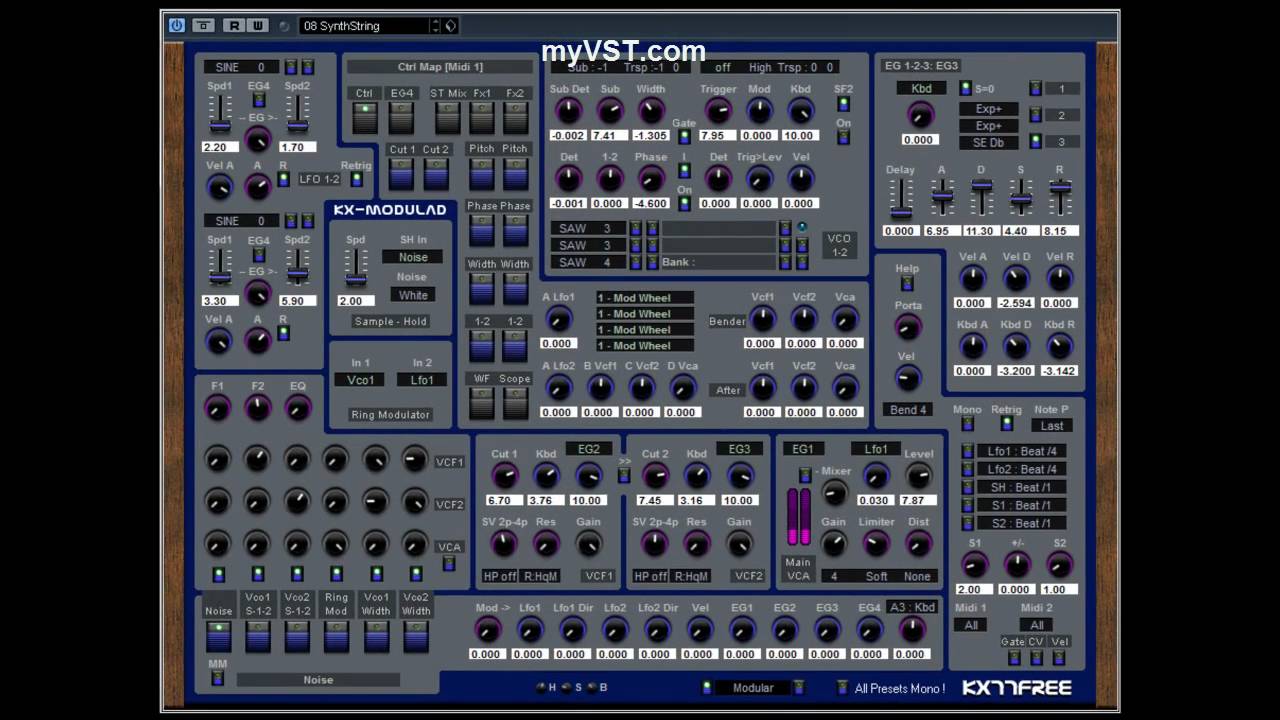This screenshot has width=1280, height=720.
Task: Click the Lfo1 Dir modulation knob
Action: [572, 630]
